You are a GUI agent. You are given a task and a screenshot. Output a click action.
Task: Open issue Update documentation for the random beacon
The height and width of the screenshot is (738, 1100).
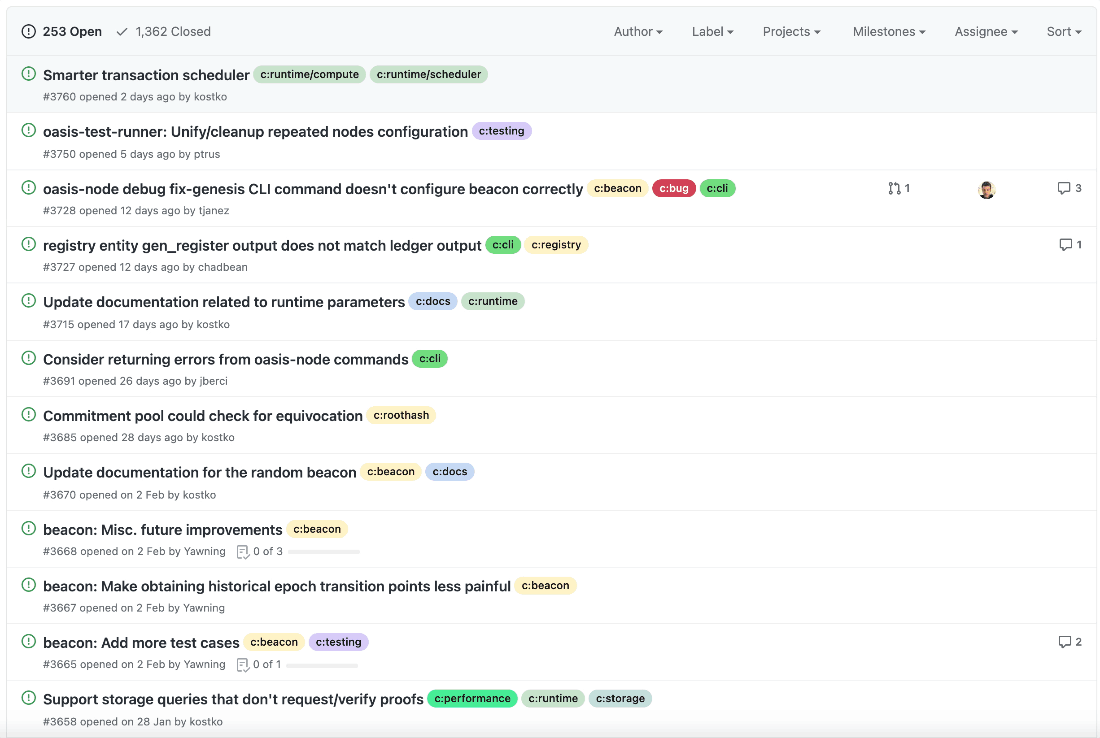(x=199, y=473)
